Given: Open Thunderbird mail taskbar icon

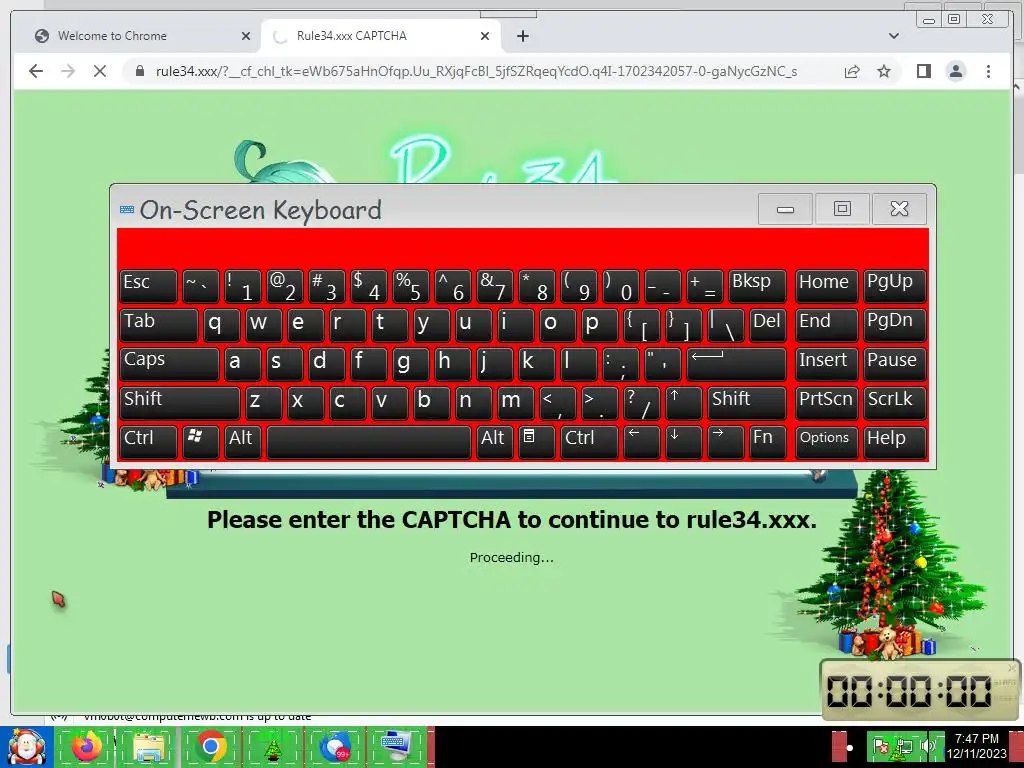Looking at the screenshot, I should (x=335, y=747).
